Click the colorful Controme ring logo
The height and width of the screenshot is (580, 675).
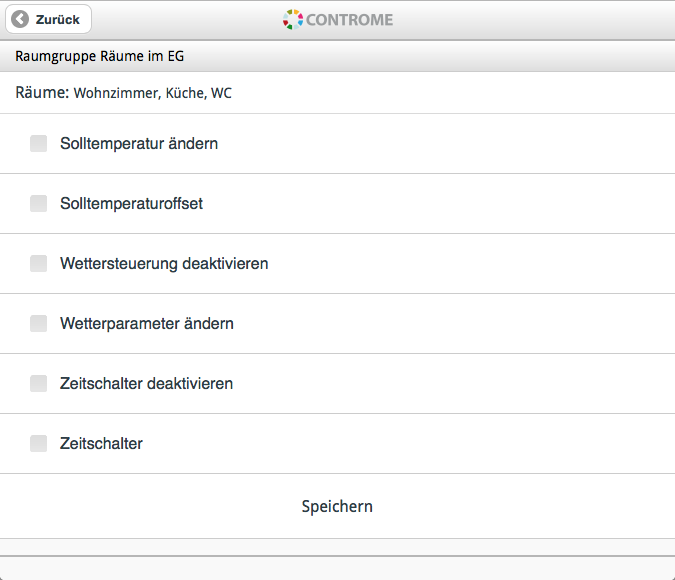[293, 19]
